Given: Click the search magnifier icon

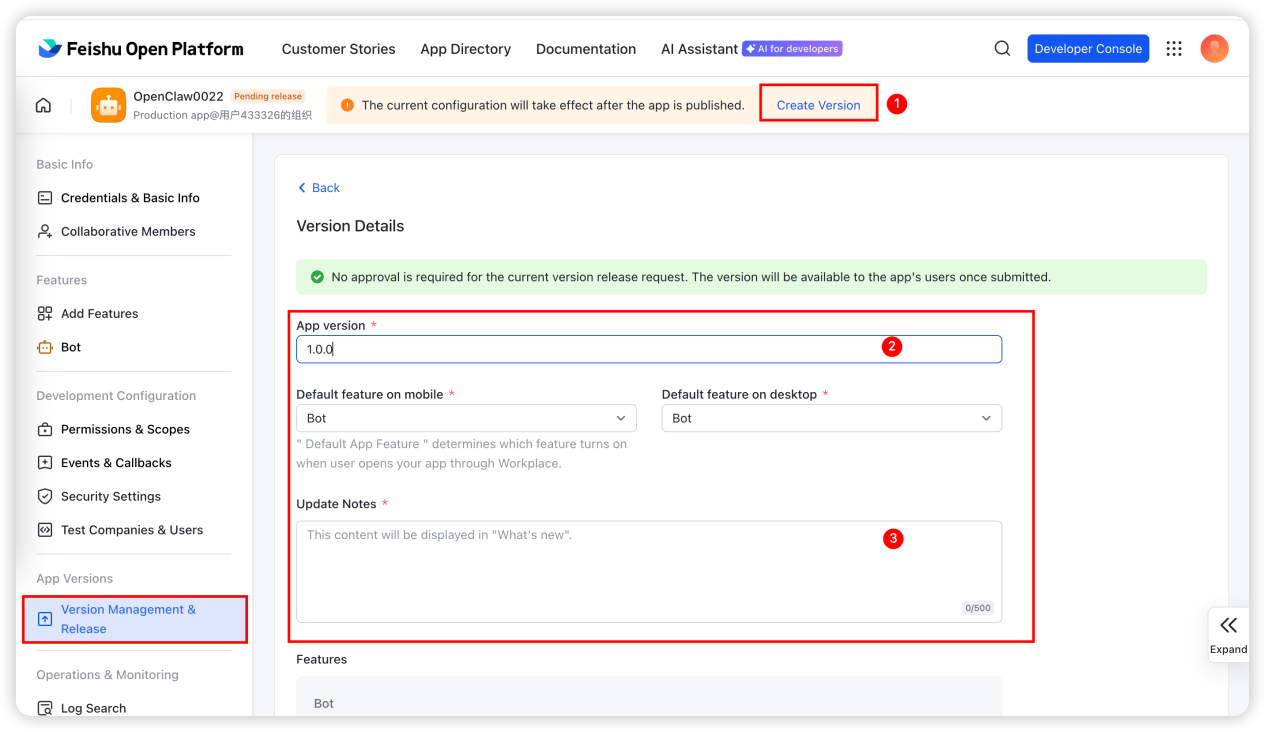Looking at the screenshot, I should 1002,49.
